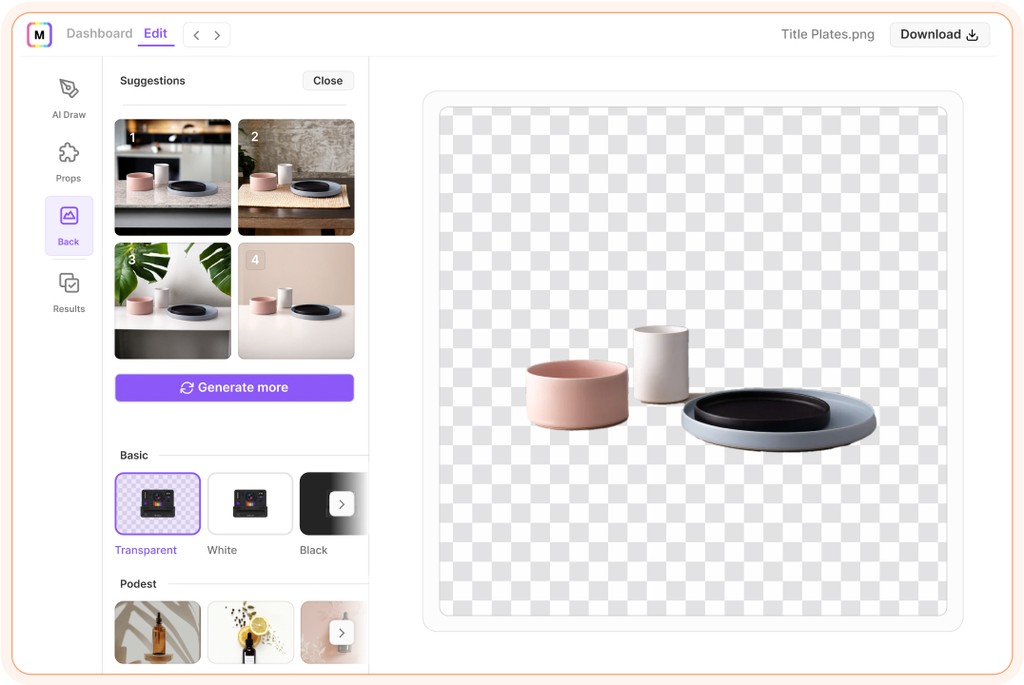Click the Title Plates.png file name
This screenshot has width=1024, height=685.
(827, 35)
